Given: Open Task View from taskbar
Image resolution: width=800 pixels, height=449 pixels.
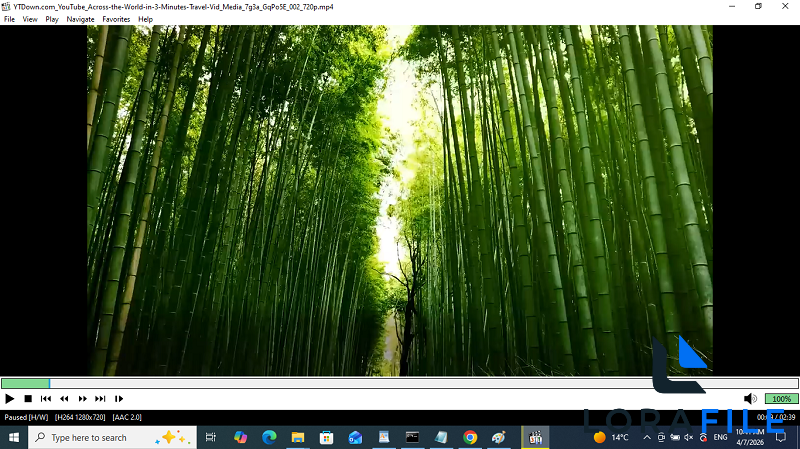Looking at the screenshot, I should tap(211, 437).
